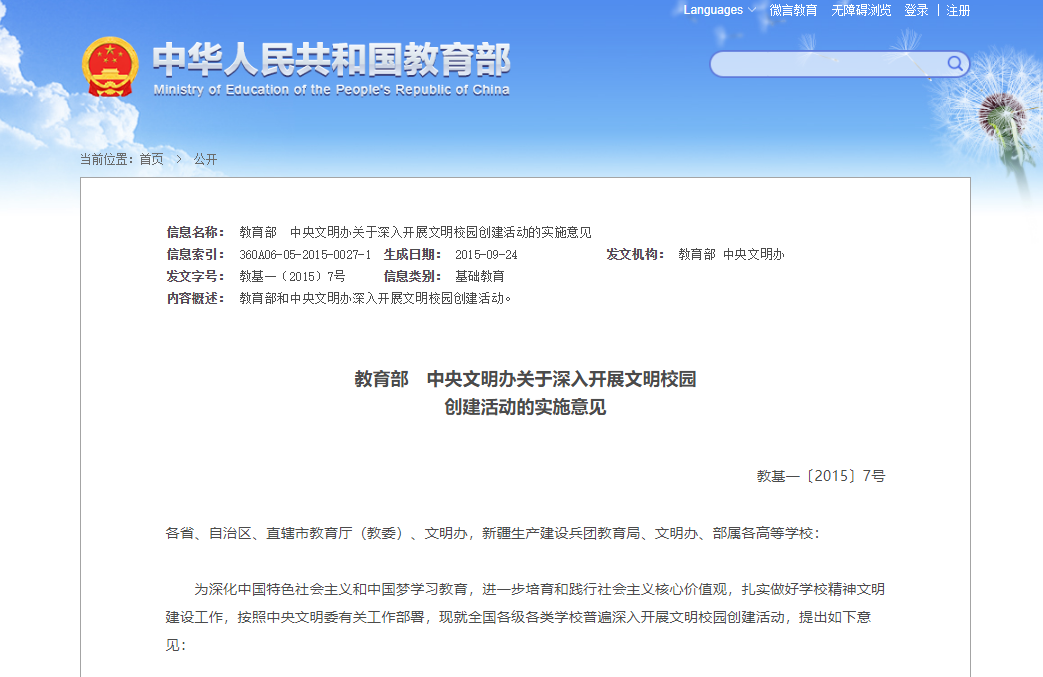This screenshot has width=1043, height=677.
Task: Click the breadcrumb arrow separator
Action: [179, 159]
